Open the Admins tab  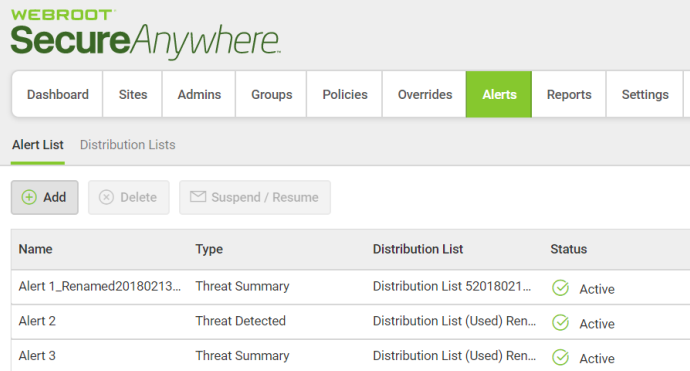(199, 94)
